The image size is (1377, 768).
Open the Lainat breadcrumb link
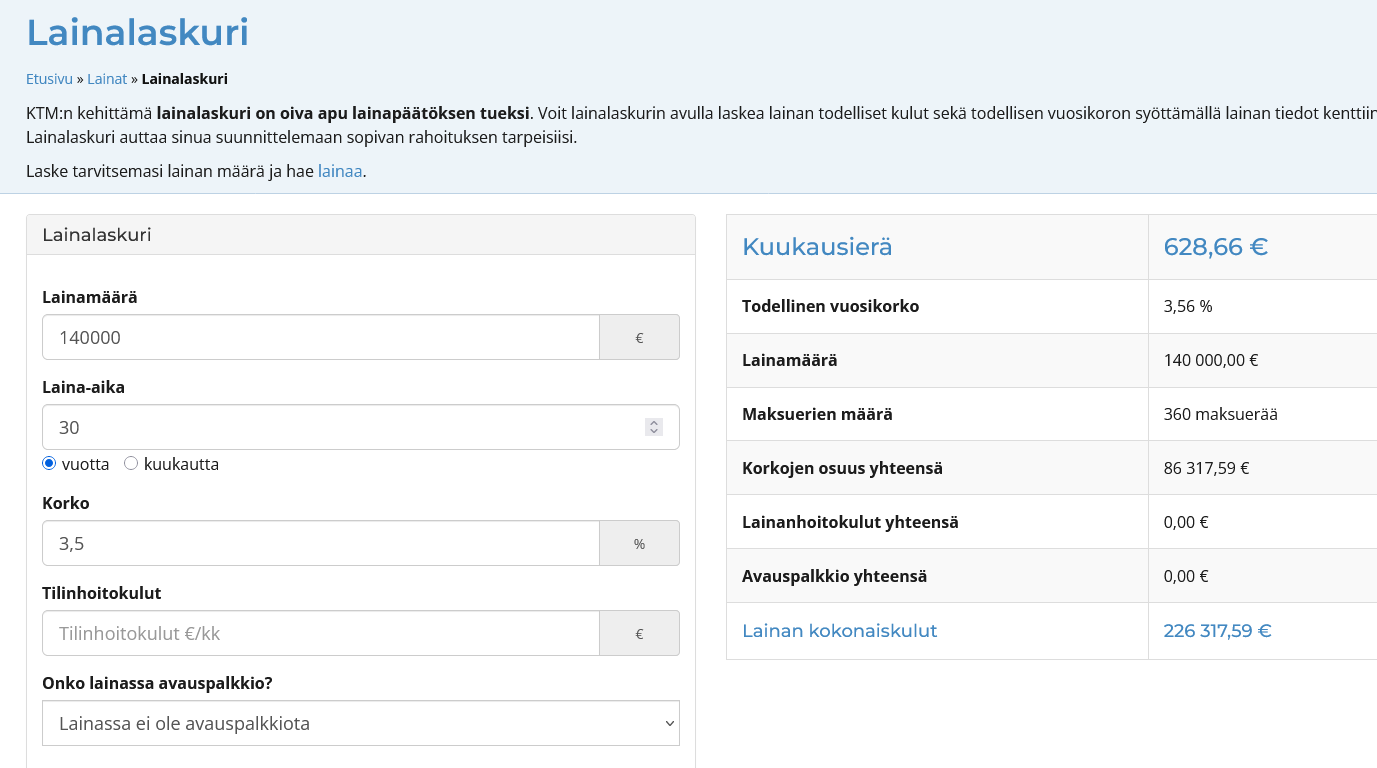coord(107,79)
